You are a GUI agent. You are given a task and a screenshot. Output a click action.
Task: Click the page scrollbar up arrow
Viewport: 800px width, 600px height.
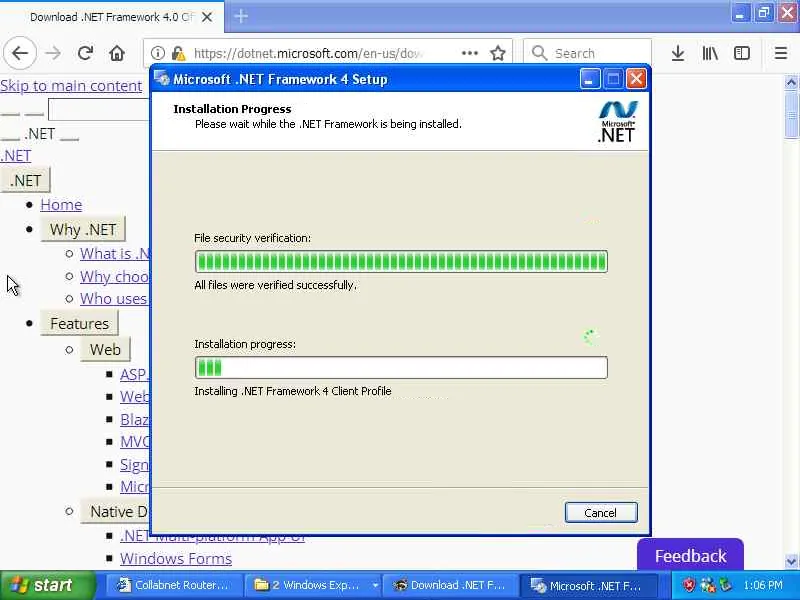(791, 82)
